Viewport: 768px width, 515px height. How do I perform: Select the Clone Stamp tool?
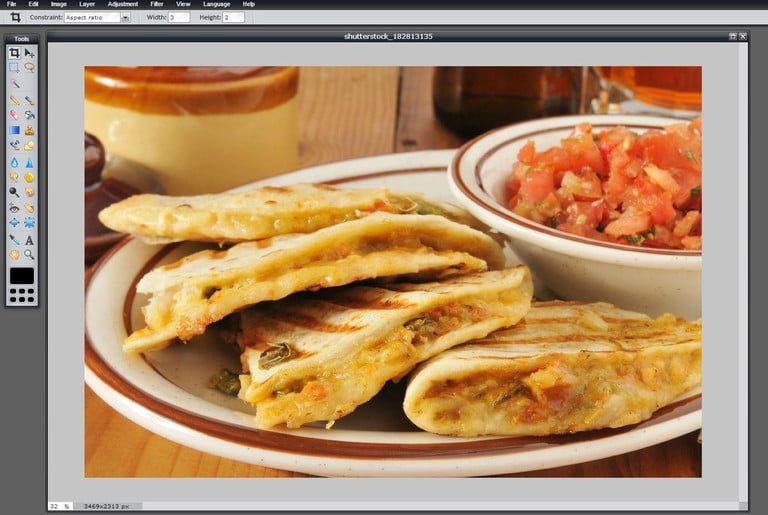pyautogui.click(x=29, y=130)
